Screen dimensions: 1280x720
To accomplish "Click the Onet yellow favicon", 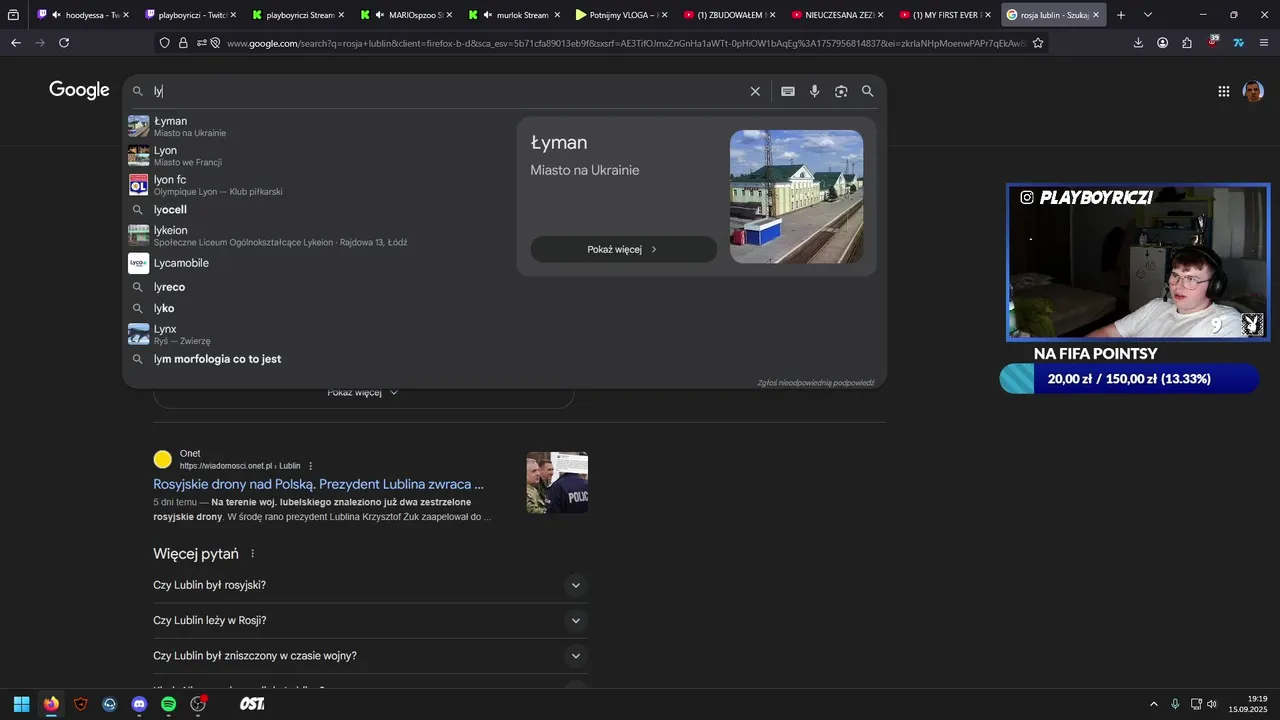I will coord(162,459).
